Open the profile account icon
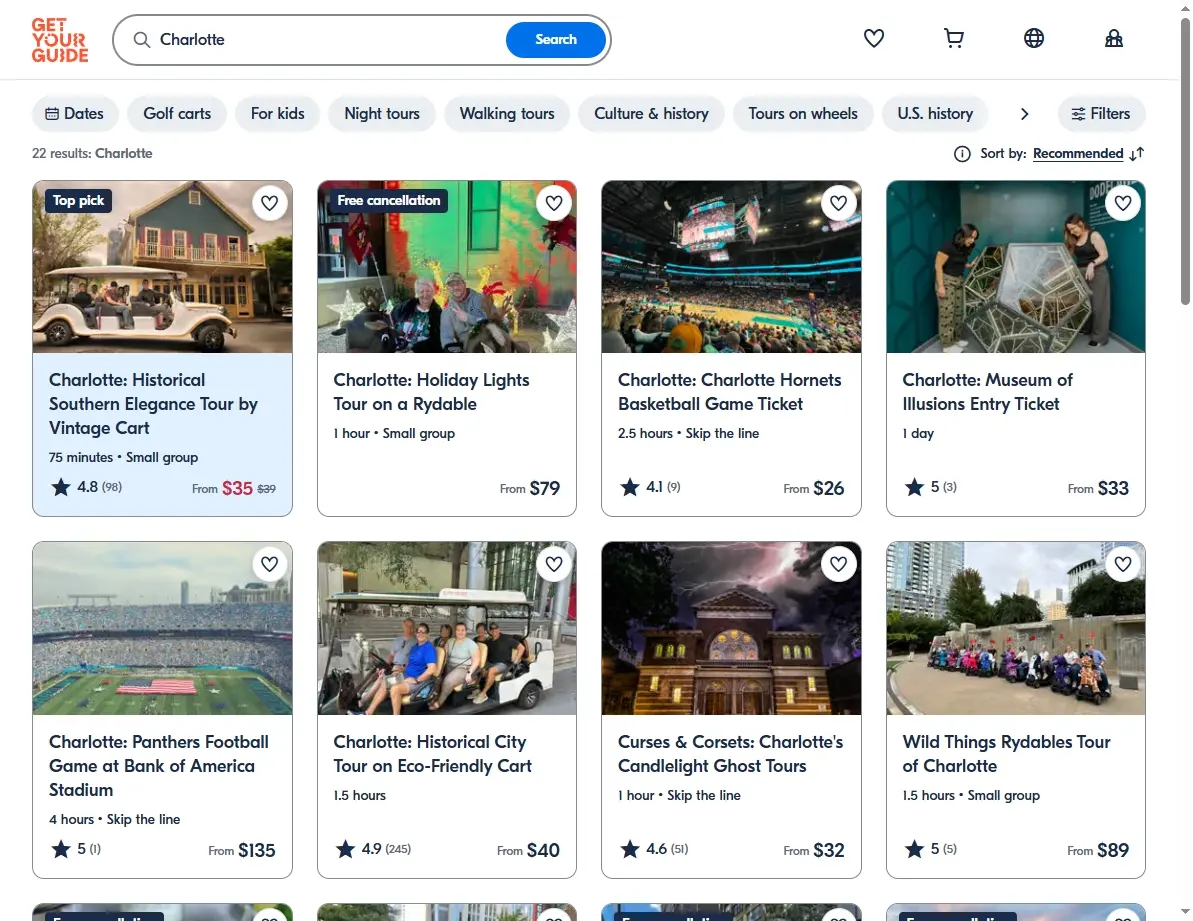The width and height of the screenshot is (1193, 921). click(1113, 38)
